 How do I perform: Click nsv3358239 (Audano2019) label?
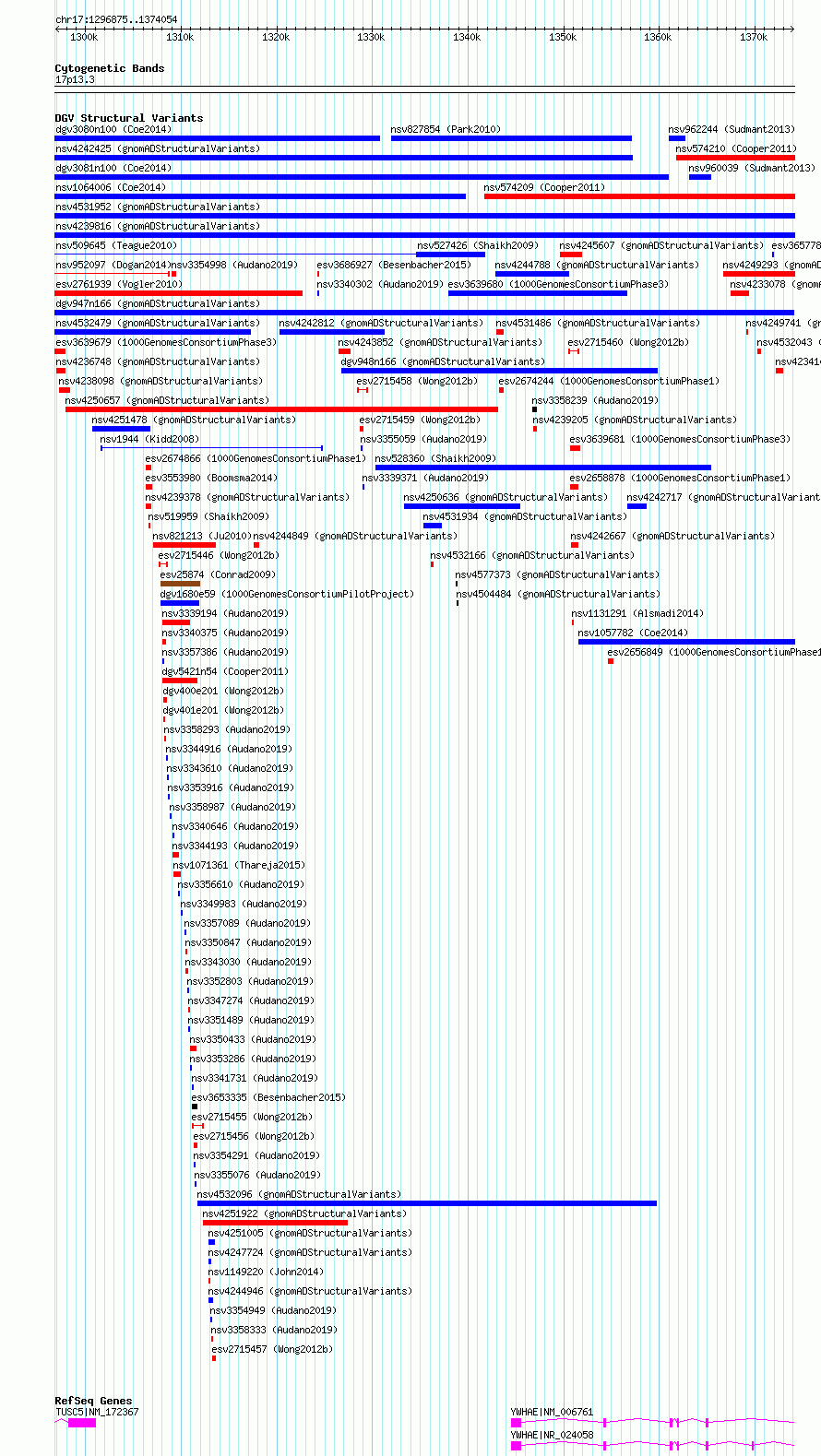pos(595,400)
